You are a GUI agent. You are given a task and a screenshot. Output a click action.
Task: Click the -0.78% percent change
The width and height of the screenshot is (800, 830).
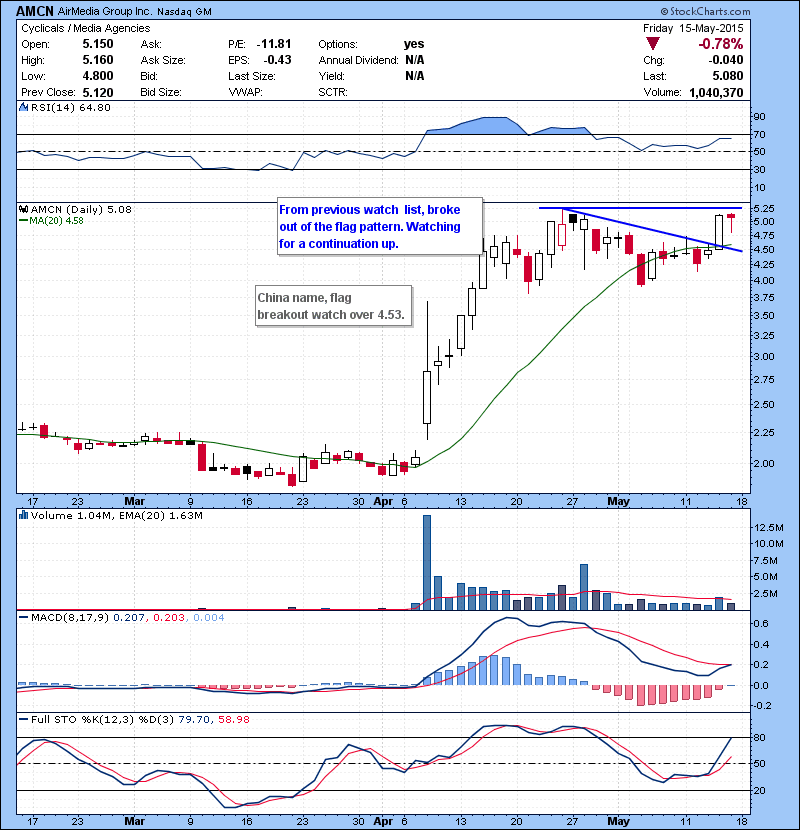pyautogui.click(x=721, y=44)
